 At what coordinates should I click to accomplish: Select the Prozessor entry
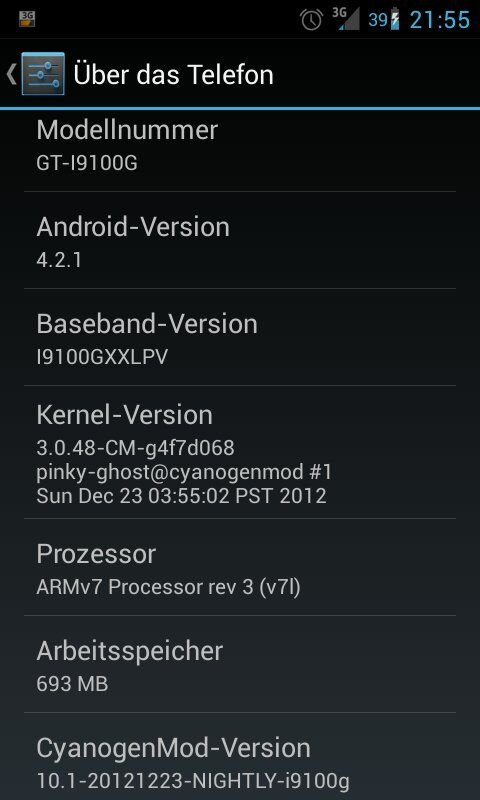(240, 567)
